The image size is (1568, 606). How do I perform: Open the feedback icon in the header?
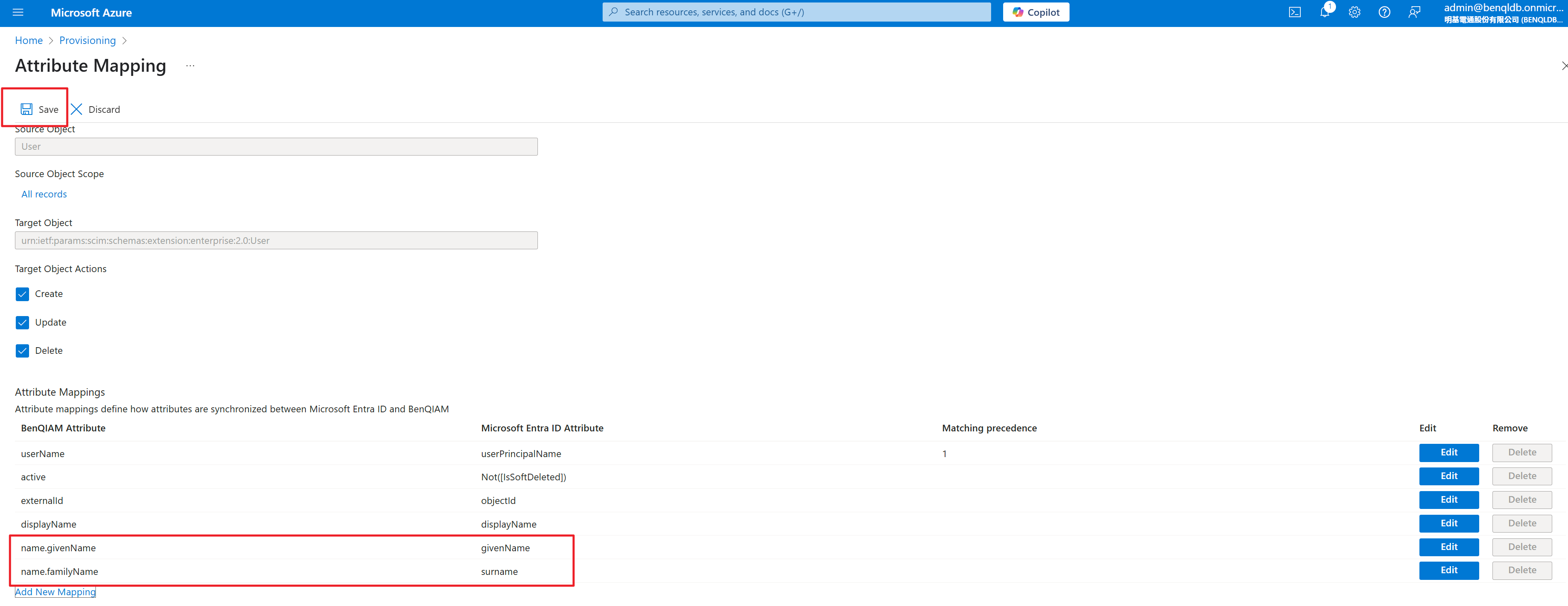(1414, 12)
